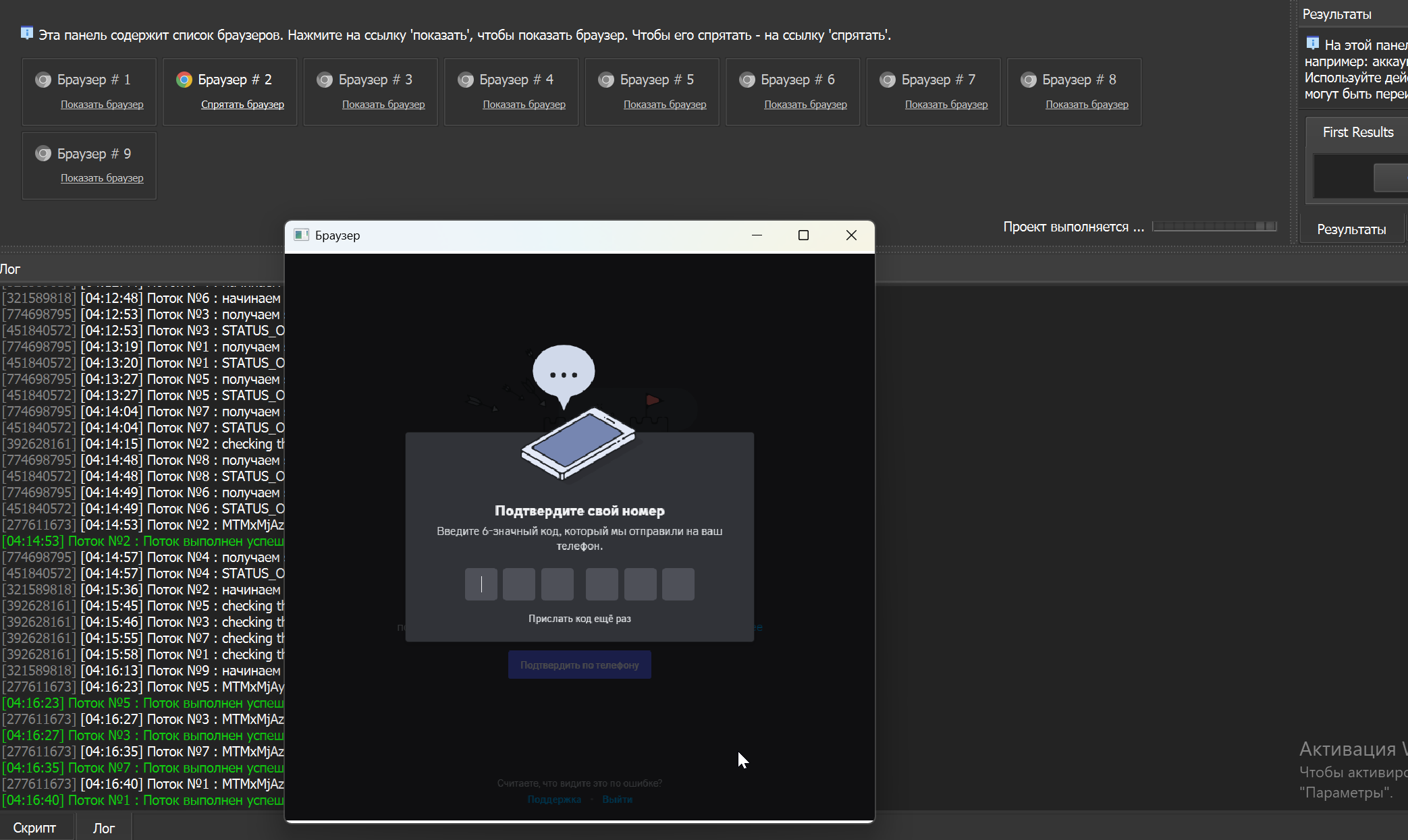Click Прислать код ещё раз link
The width and height of the screenshot is (1408, 840).
click(x=579, y=619)
